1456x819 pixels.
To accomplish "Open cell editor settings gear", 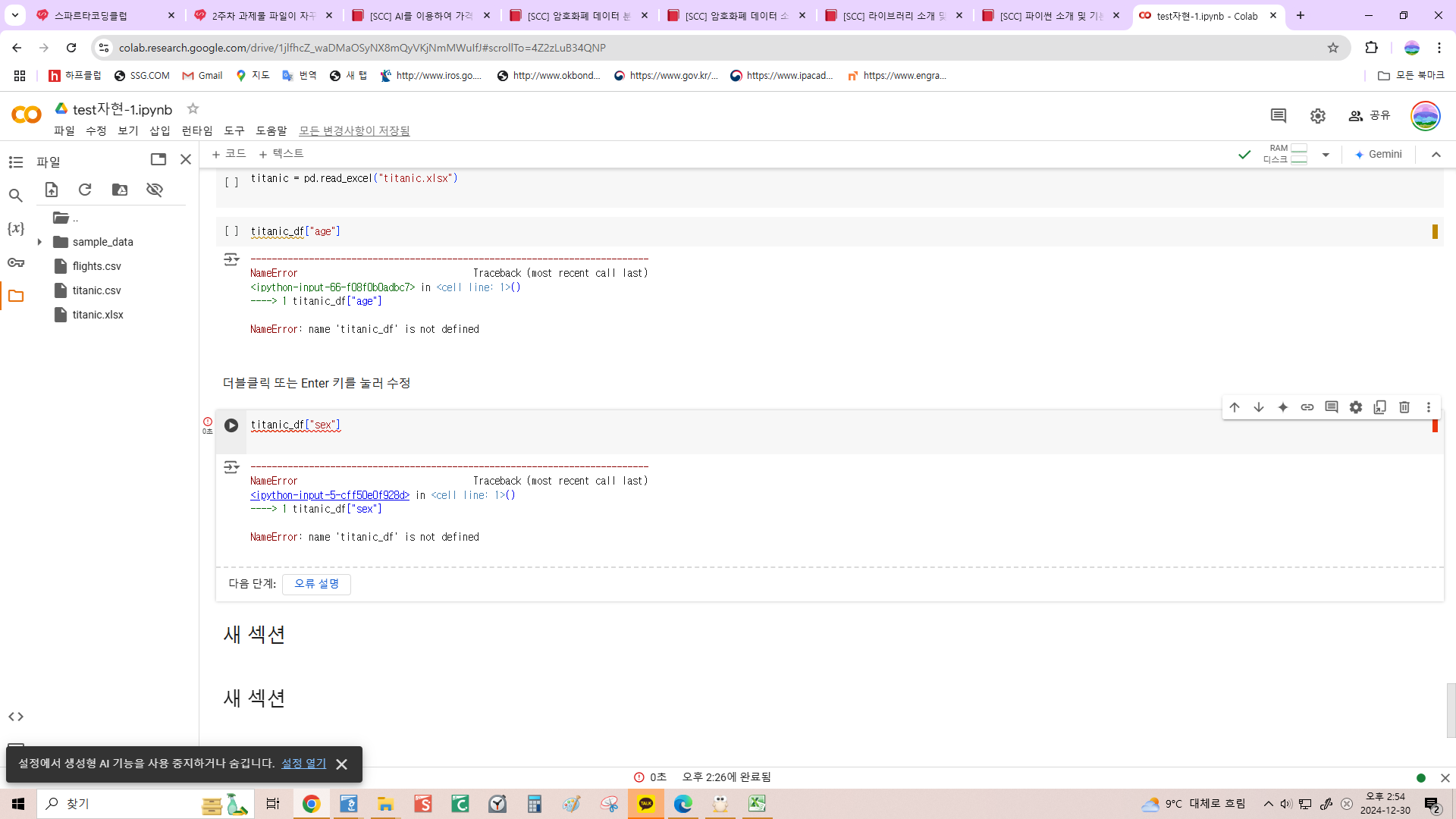I will click(1356, 407).
